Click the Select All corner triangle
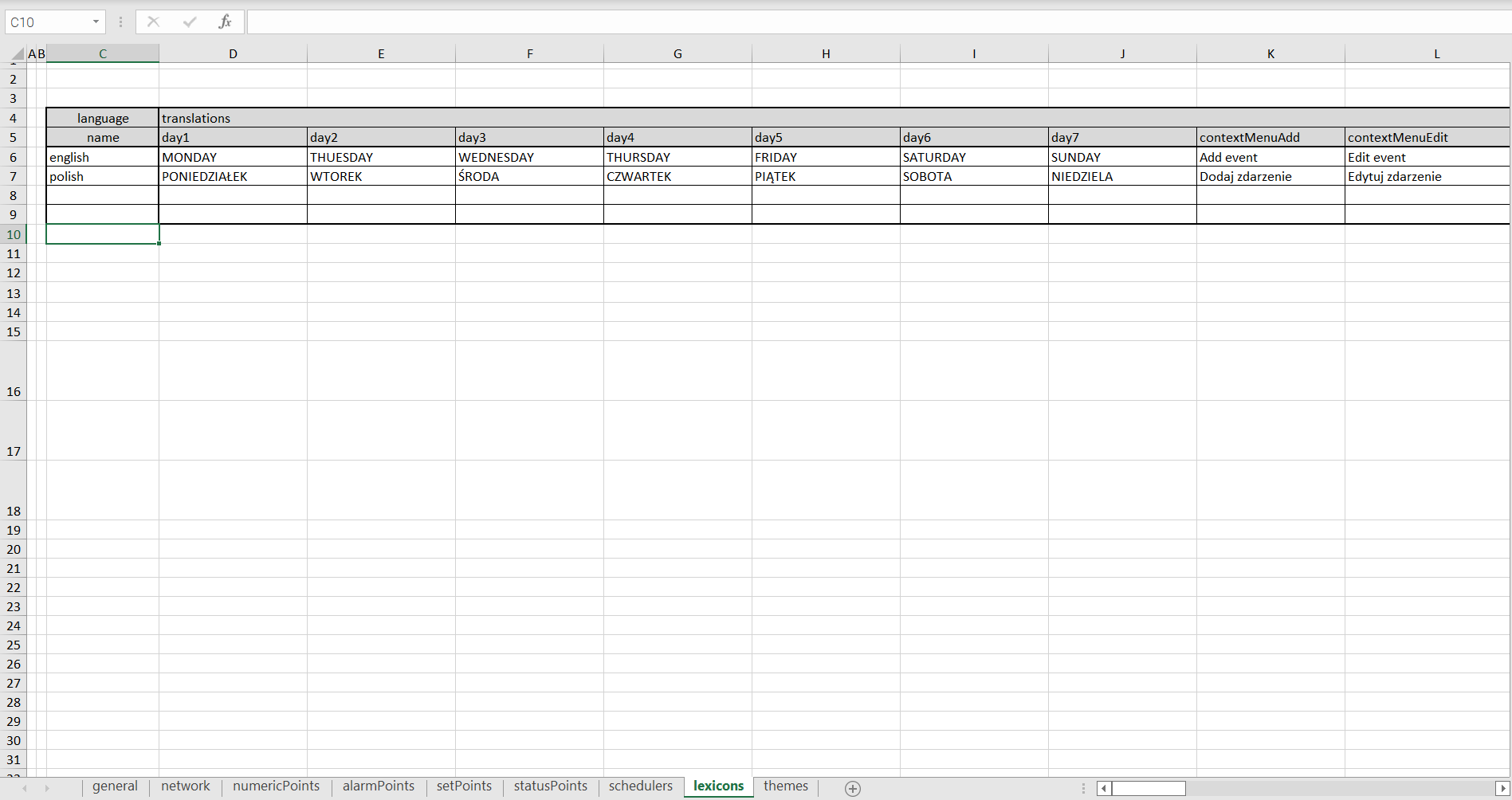1512x800 pixels. (x=17, y=54)
